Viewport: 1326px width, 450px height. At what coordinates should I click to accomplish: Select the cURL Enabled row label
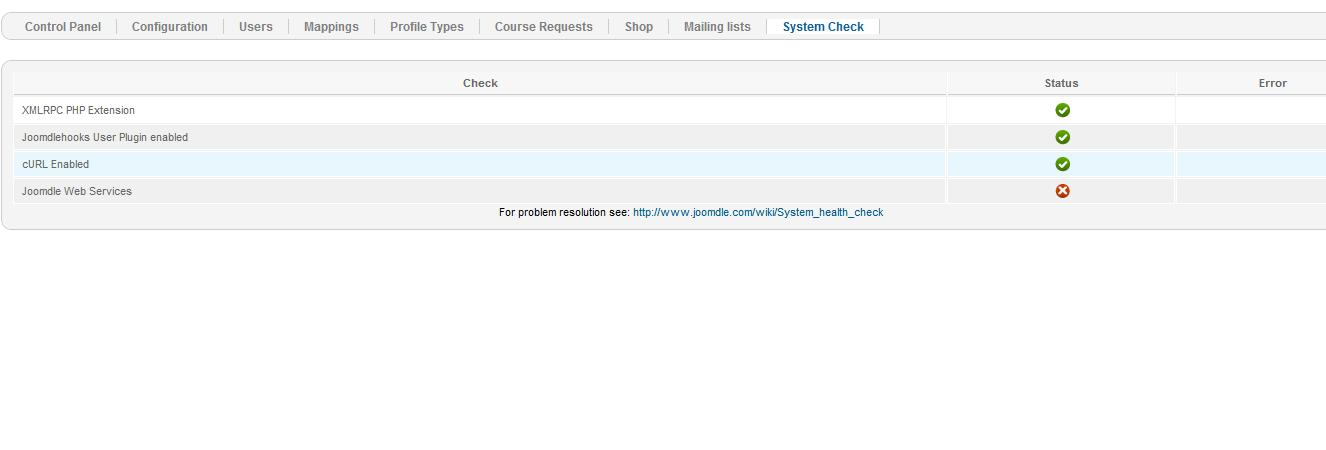tap(56, 164)
